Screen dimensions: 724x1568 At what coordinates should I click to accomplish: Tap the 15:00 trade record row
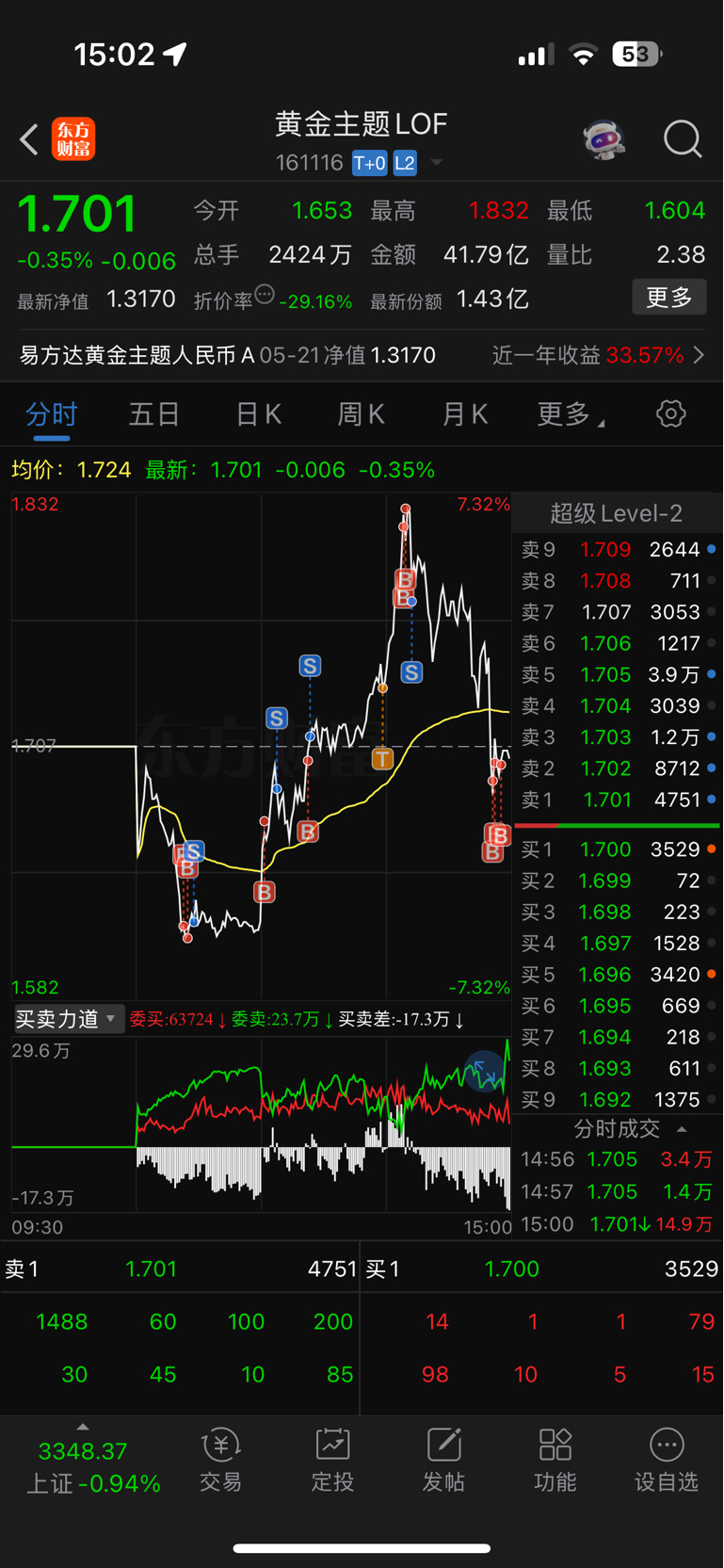pos(618,1224)
